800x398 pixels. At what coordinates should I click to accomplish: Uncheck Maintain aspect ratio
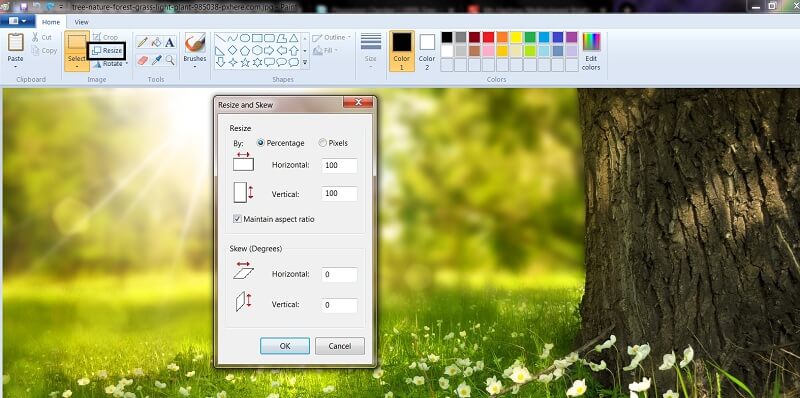pos(237,219)
